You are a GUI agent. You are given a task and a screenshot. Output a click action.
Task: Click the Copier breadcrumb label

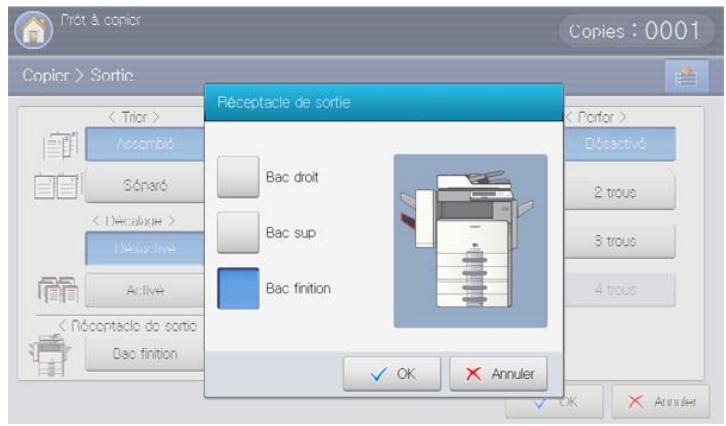46,75
